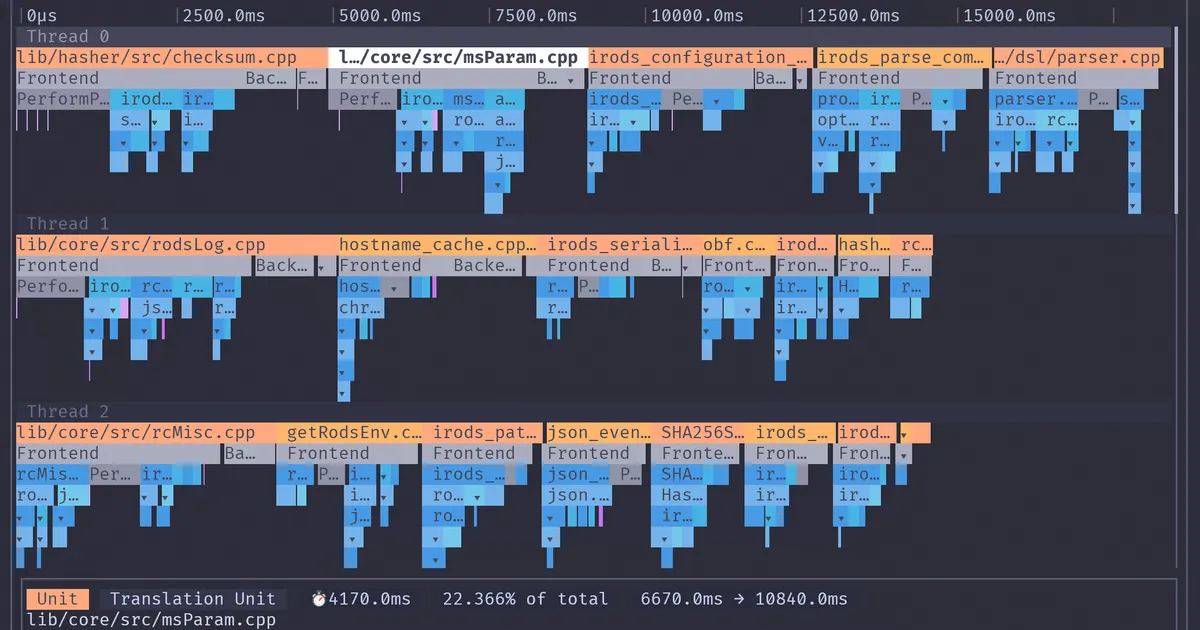Jump to the 2500.0ms timeline marker
Screen dimensions: 1200x630
click(x=223, y=16)
